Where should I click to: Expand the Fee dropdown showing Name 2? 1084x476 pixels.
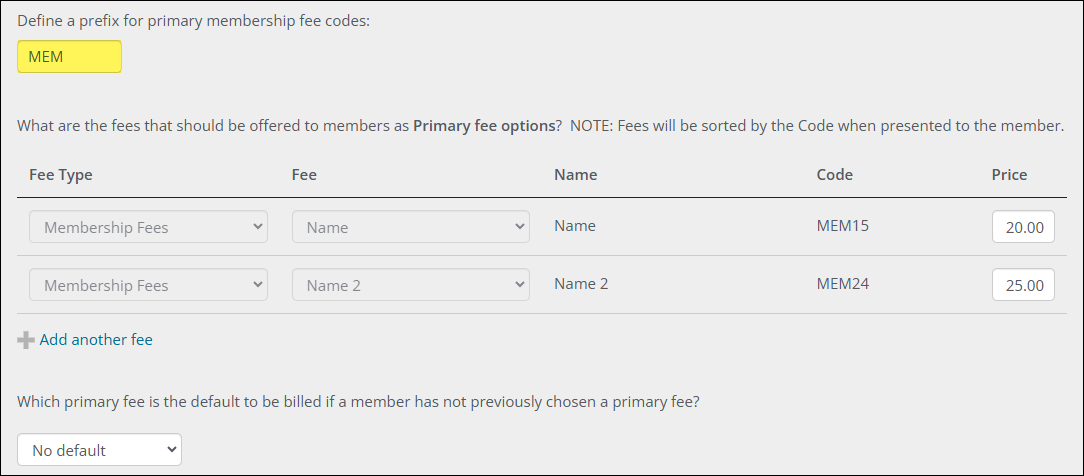(410, 285)
